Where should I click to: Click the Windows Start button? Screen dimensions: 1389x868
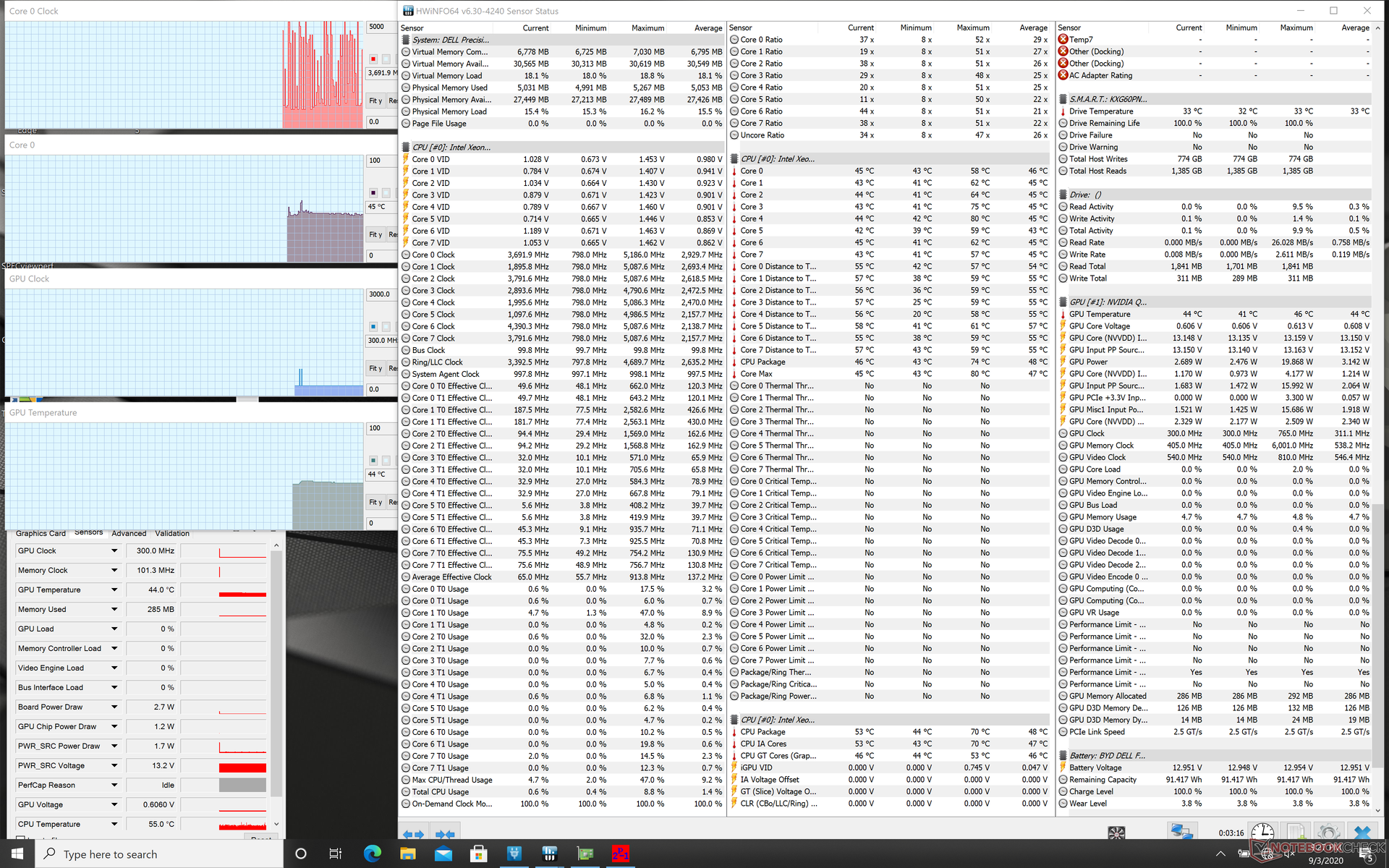click(x=17, y=854)
